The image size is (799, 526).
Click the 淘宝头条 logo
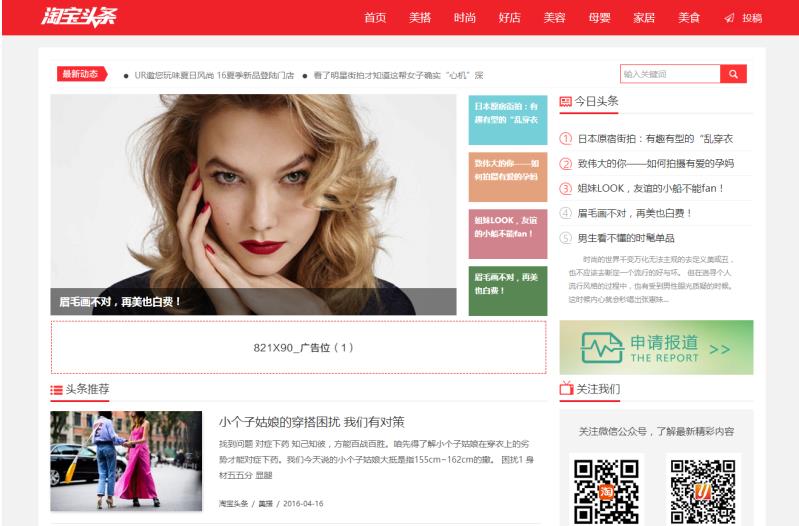click(x=79, y=17)
